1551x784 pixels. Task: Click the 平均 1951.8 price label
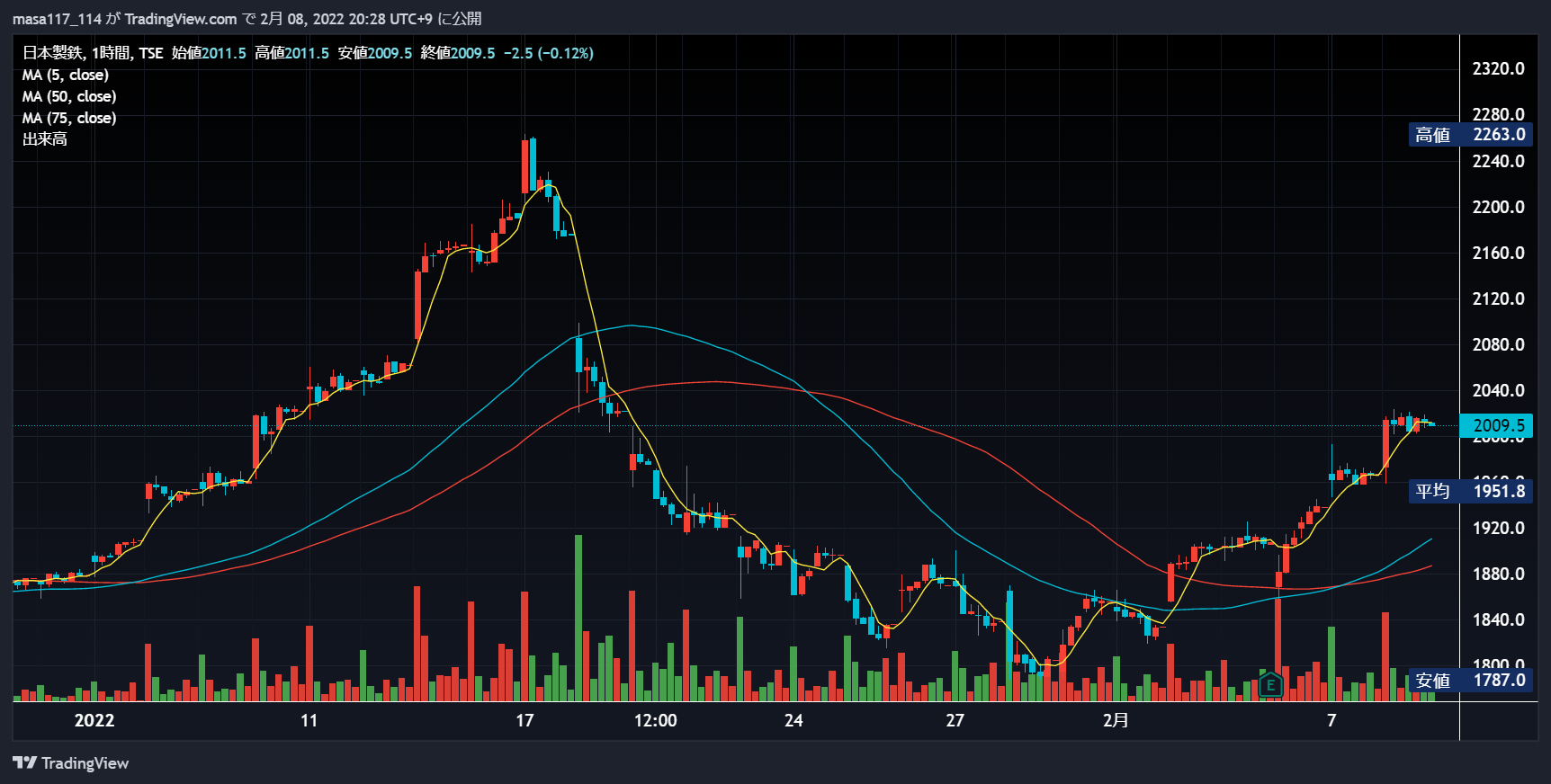coord(1470,491)
